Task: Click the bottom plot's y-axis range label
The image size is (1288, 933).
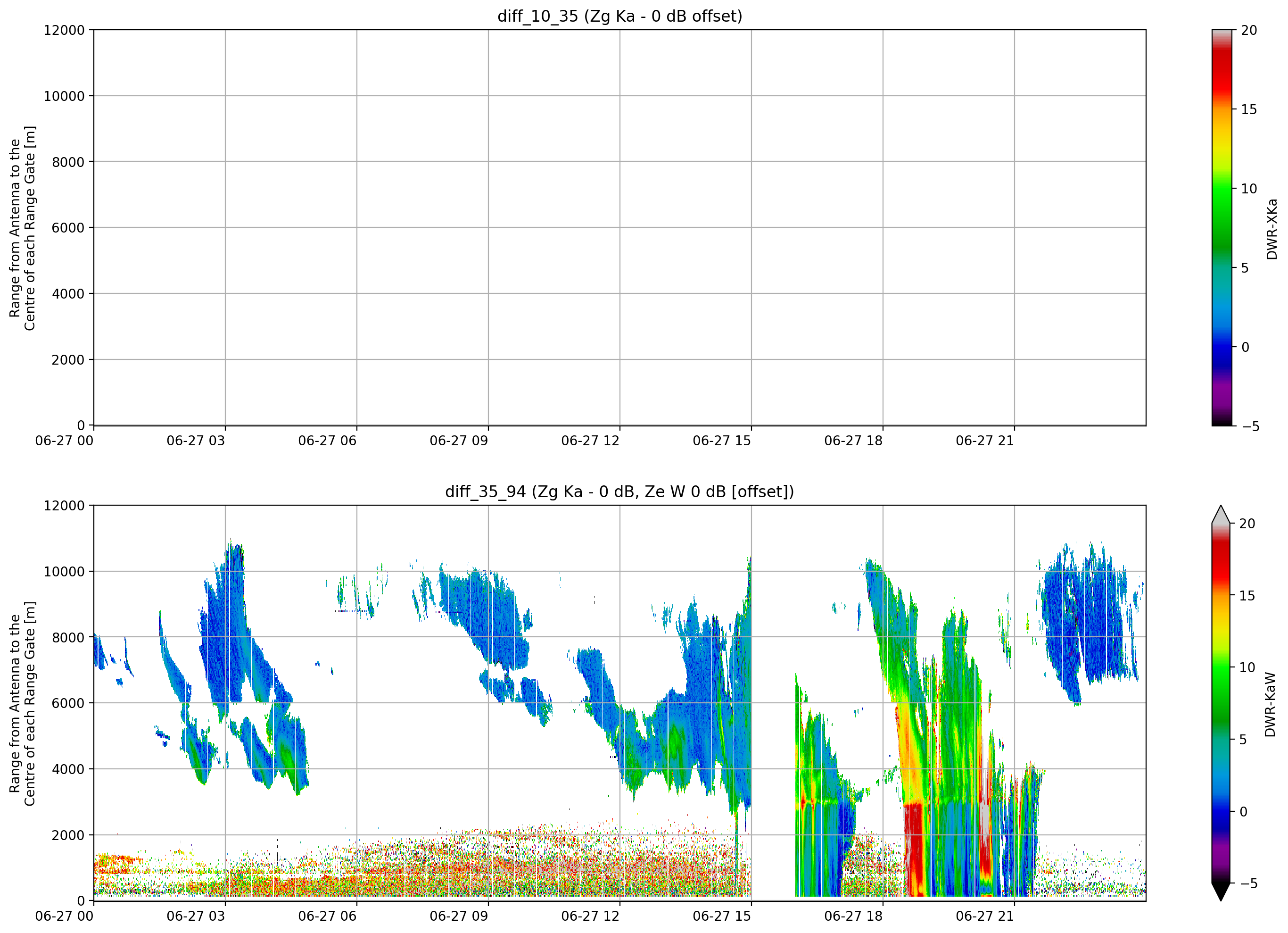Action: coord(23,703)
